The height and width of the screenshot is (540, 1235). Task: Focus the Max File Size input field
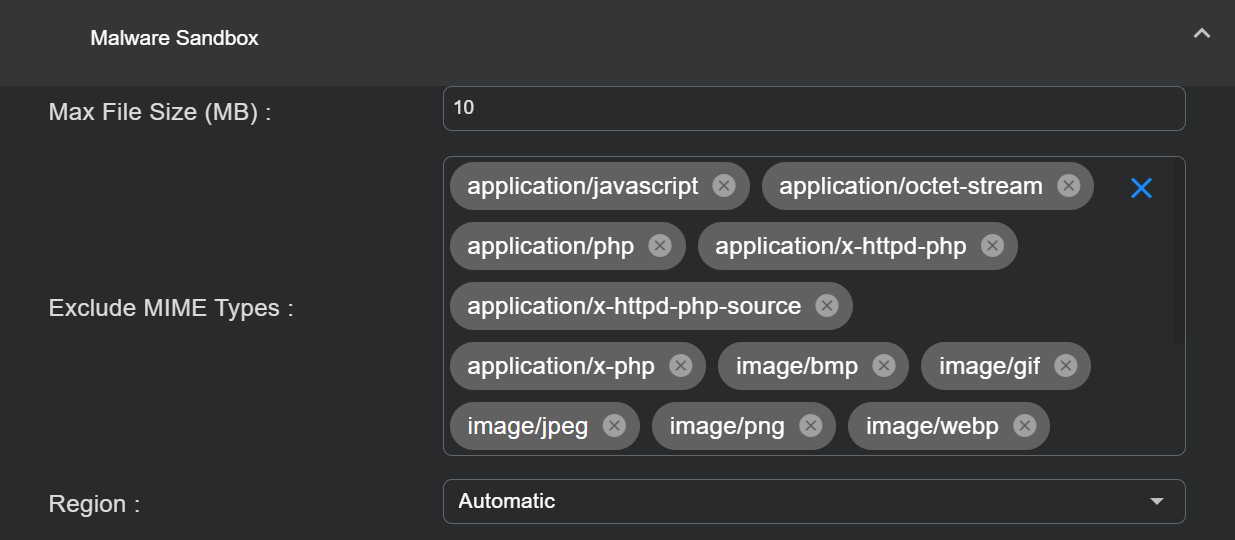point(813,108)
